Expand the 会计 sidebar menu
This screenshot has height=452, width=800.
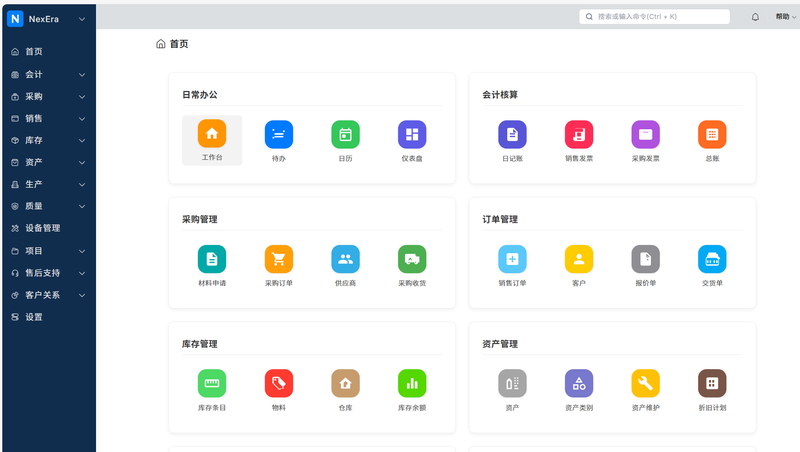(48, 74)
